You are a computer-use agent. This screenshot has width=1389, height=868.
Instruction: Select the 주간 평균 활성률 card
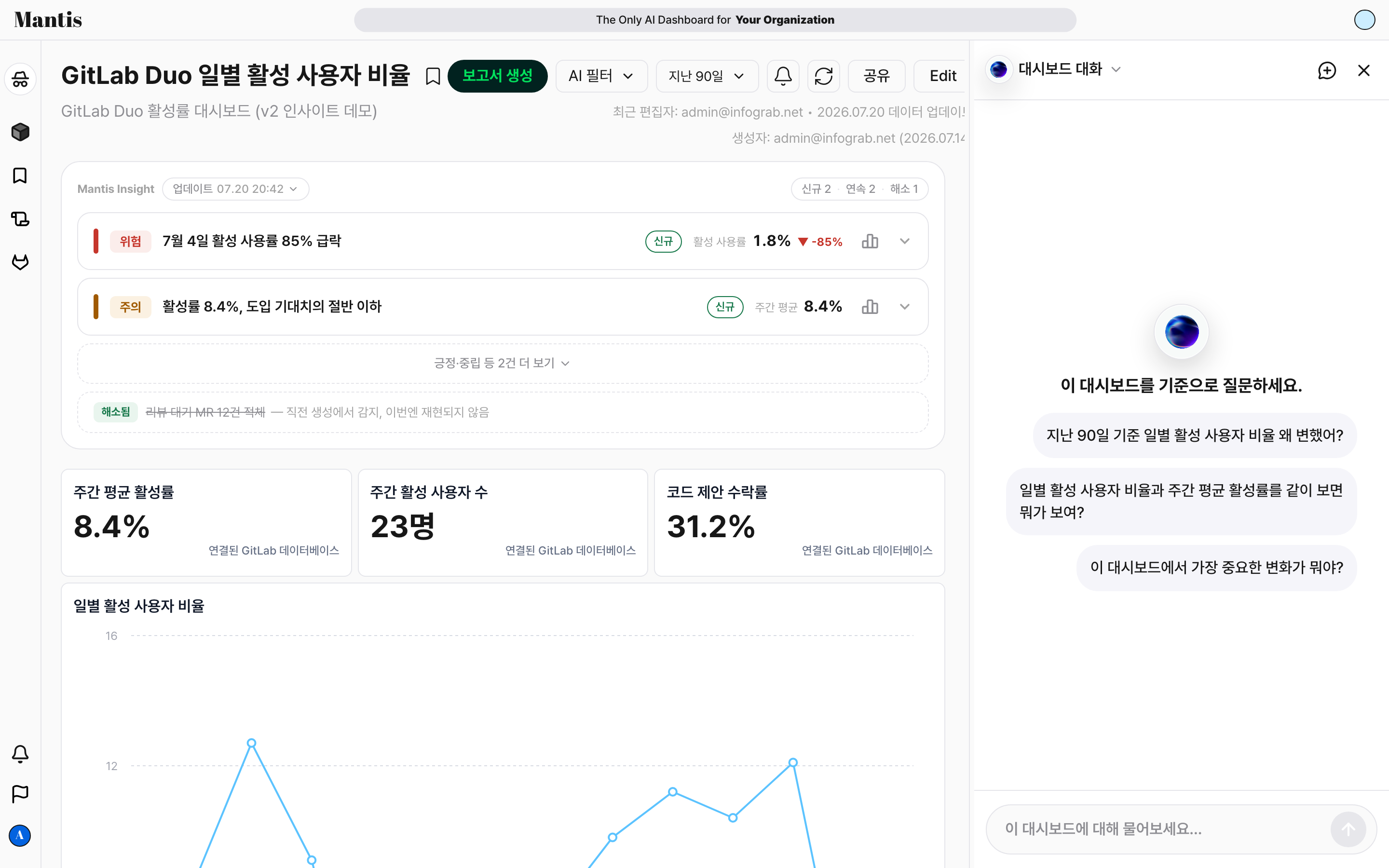click(206, 522)
